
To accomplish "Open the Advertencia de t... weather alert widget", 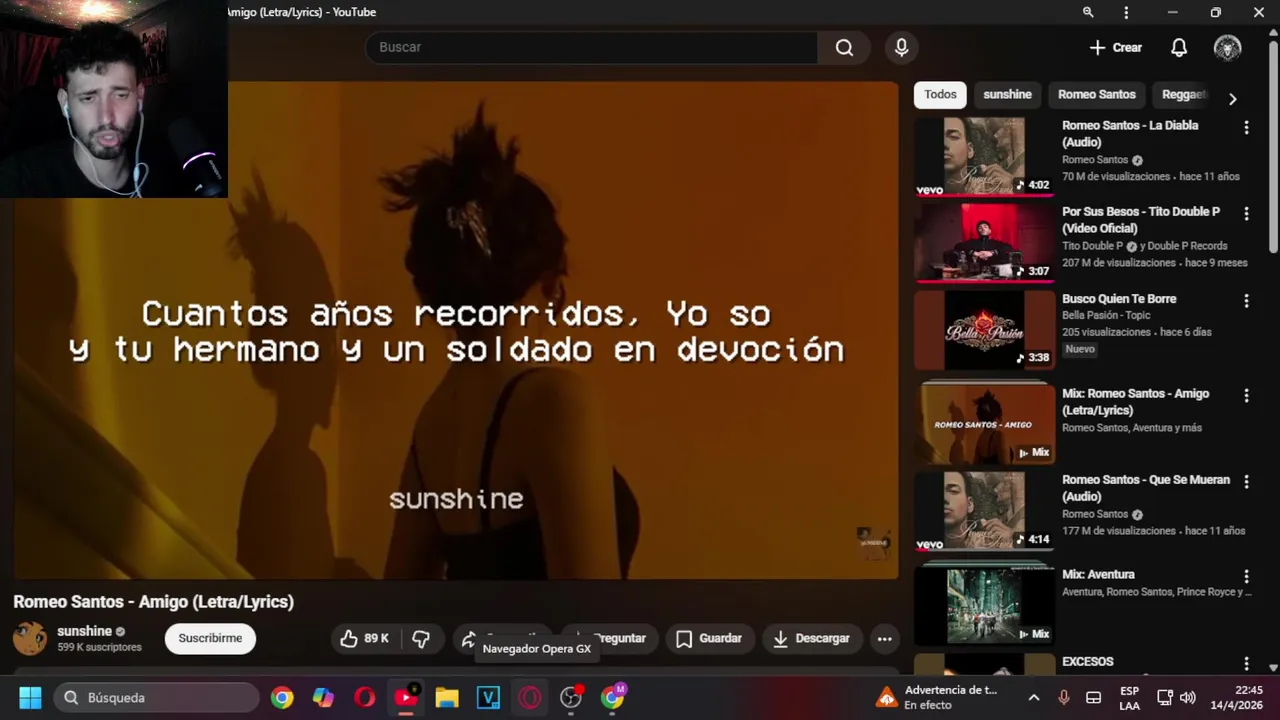I will [x=937, y=697].
